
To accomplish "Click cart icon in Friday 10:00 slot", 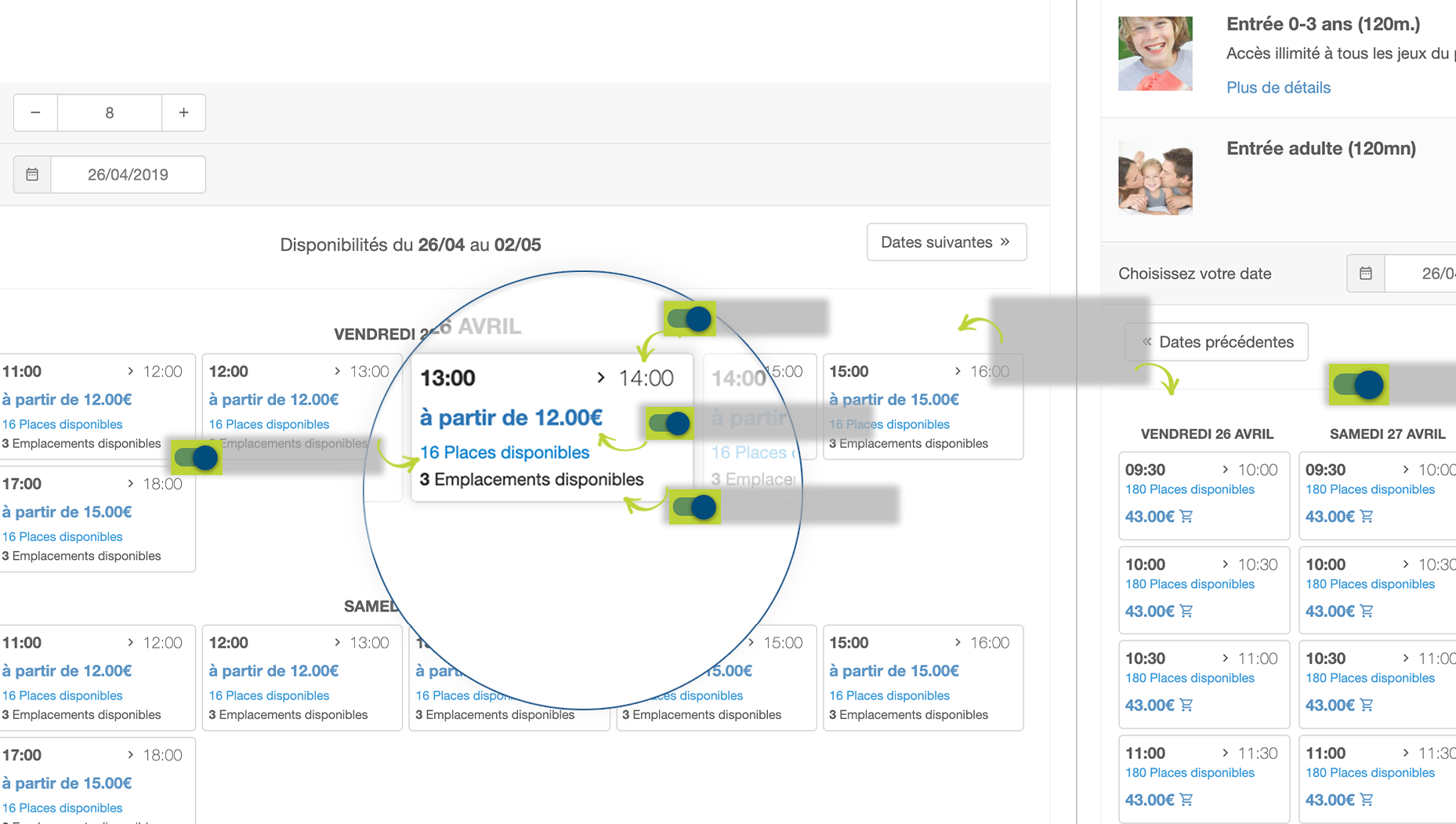I will coord(1186,612).
